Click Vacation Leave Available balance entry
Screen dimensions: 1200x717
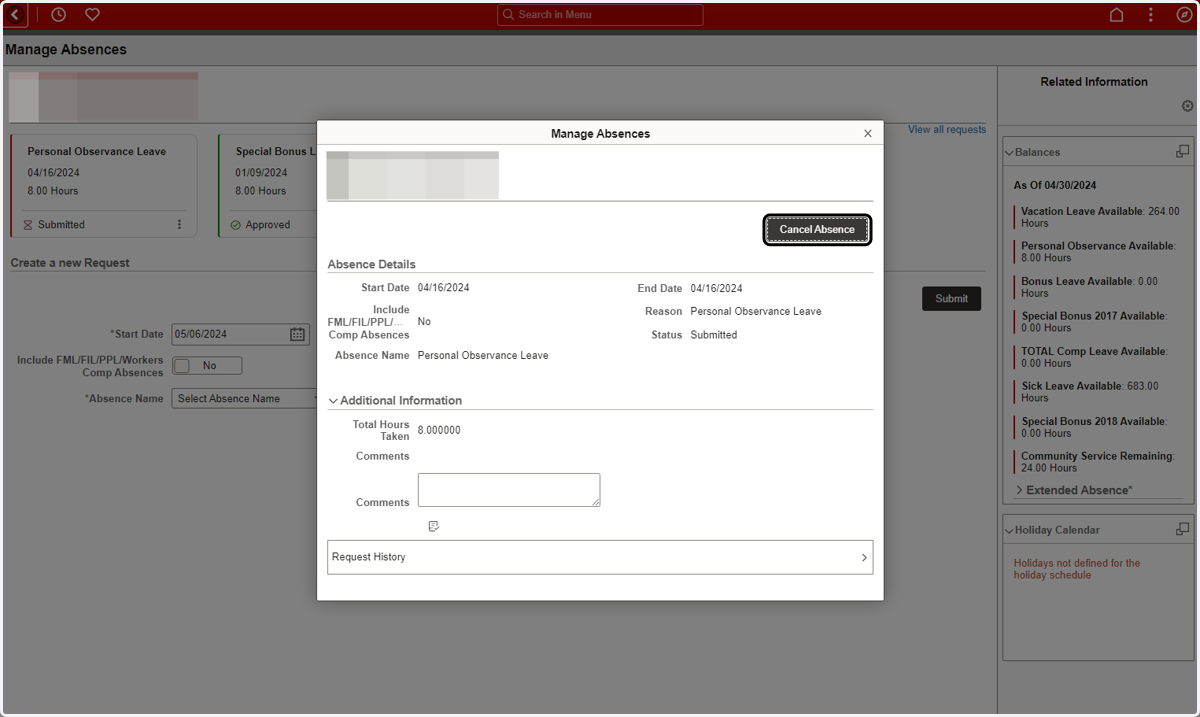pyautogui.click(x=1100, y=217)
